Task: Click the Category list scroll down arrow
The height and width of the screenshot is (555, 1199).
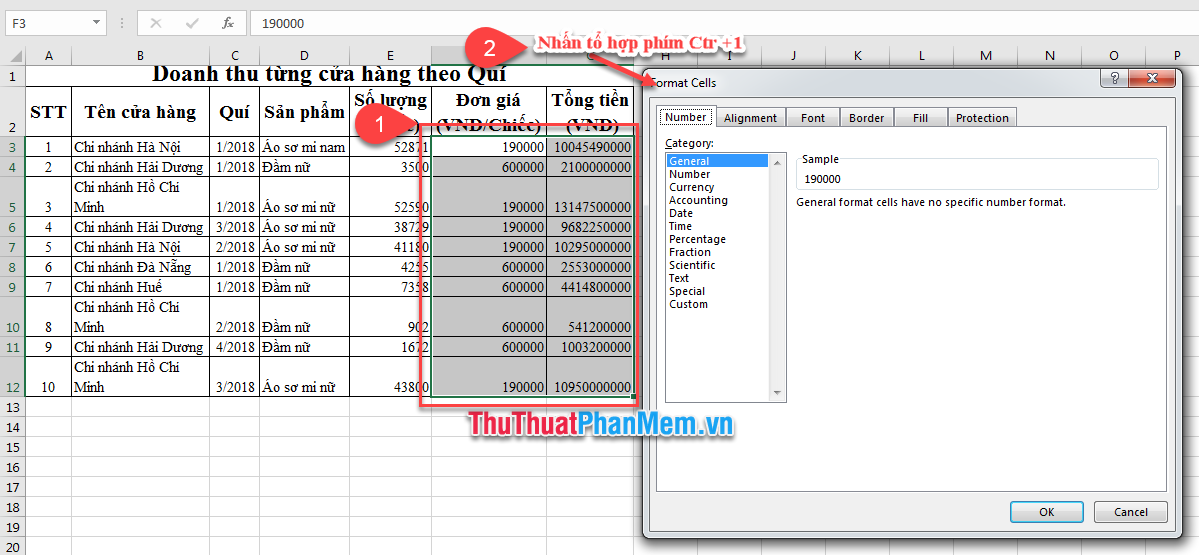Action: pyautogui.click(x=778, y=393)
